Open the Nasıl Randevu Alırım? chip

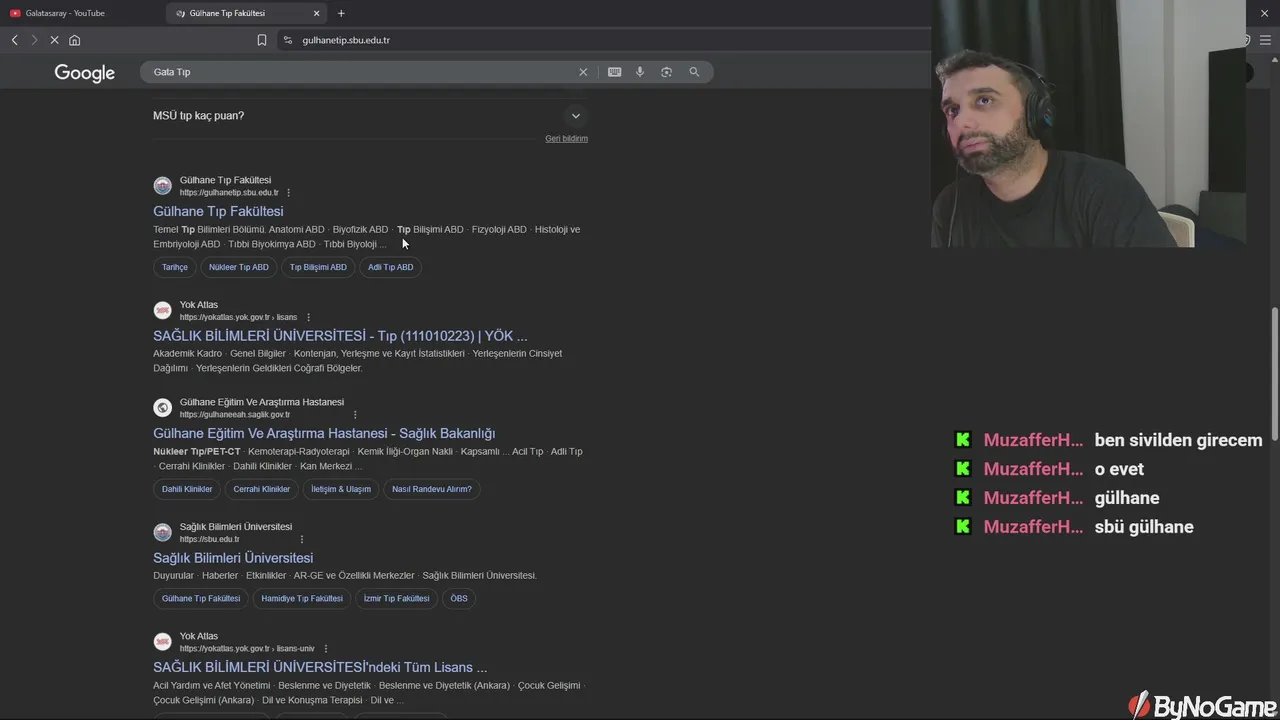point(432,489)
